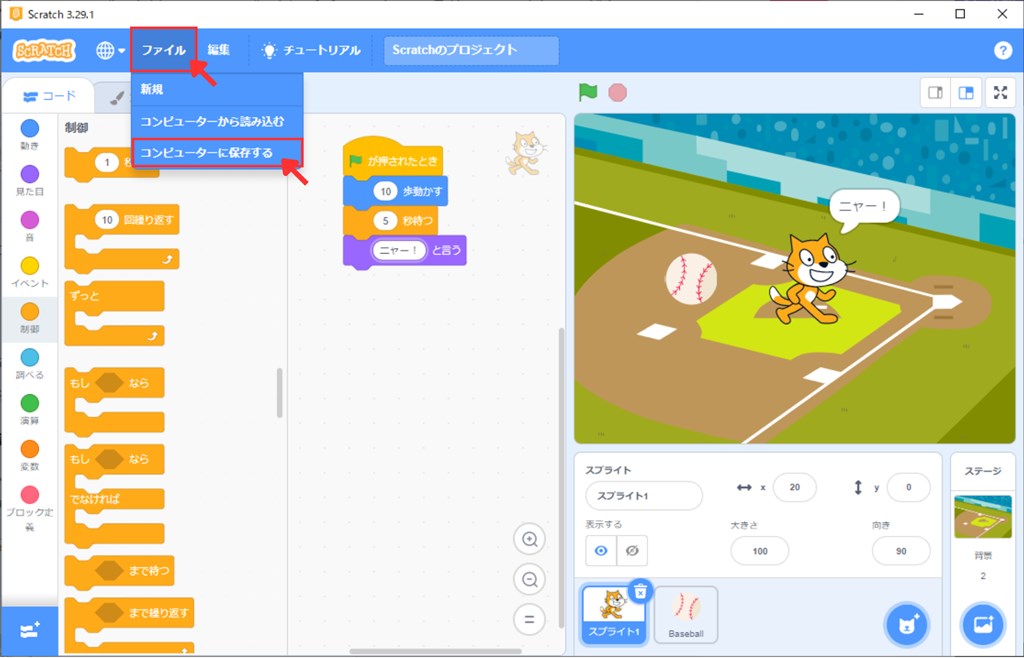Edit the sprite name スプライト1 field
Screen dimensions: 1024x658
coord(644,496)
